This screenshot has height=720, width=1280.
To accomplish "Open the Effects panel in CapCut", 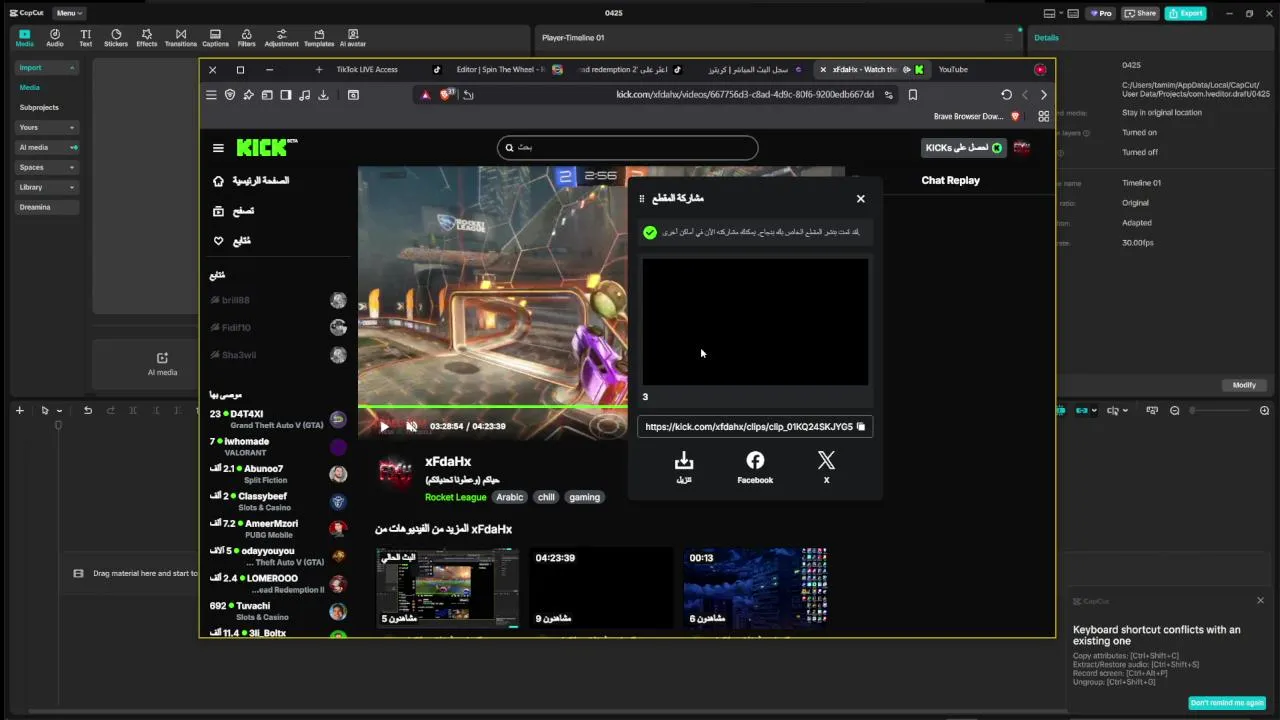I will click(146, 37).
